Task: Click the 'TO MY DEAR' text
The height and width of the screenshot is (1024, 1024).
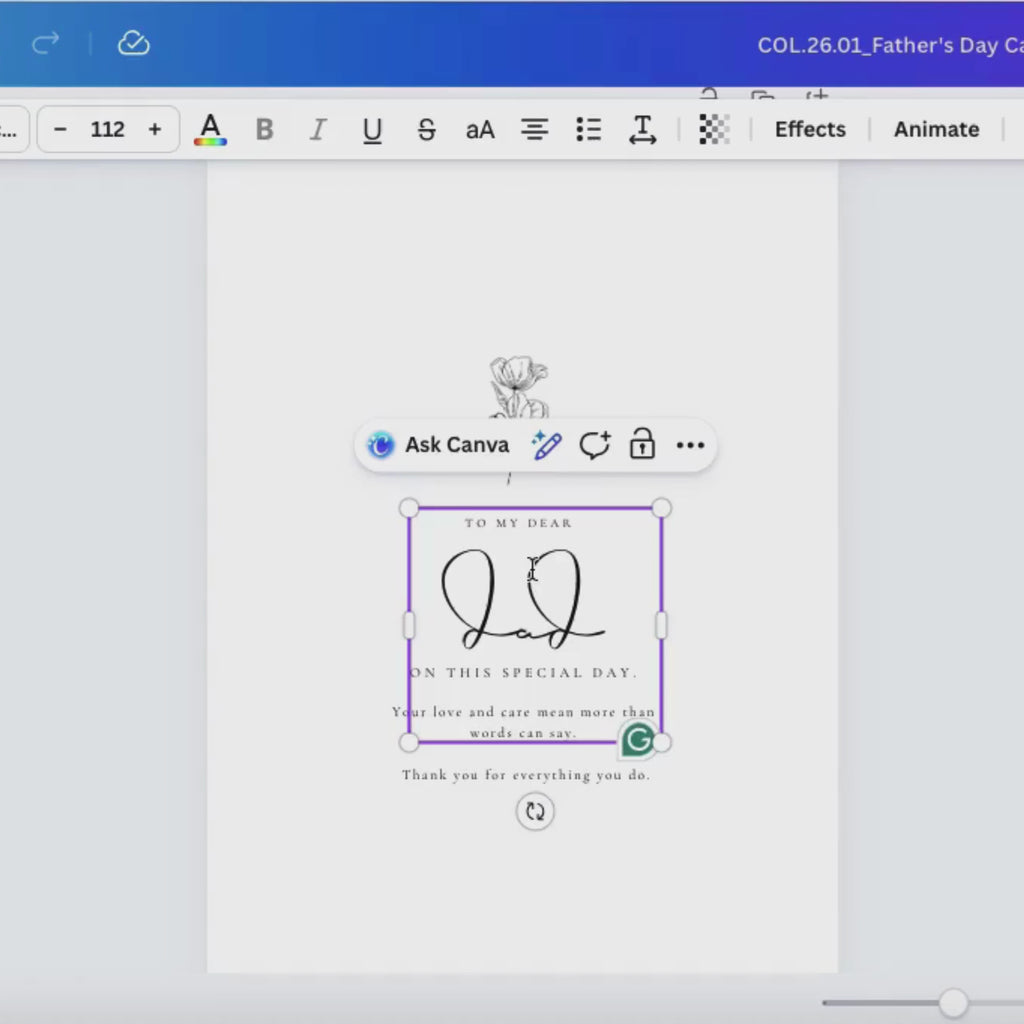Action: tap(519, 523)
